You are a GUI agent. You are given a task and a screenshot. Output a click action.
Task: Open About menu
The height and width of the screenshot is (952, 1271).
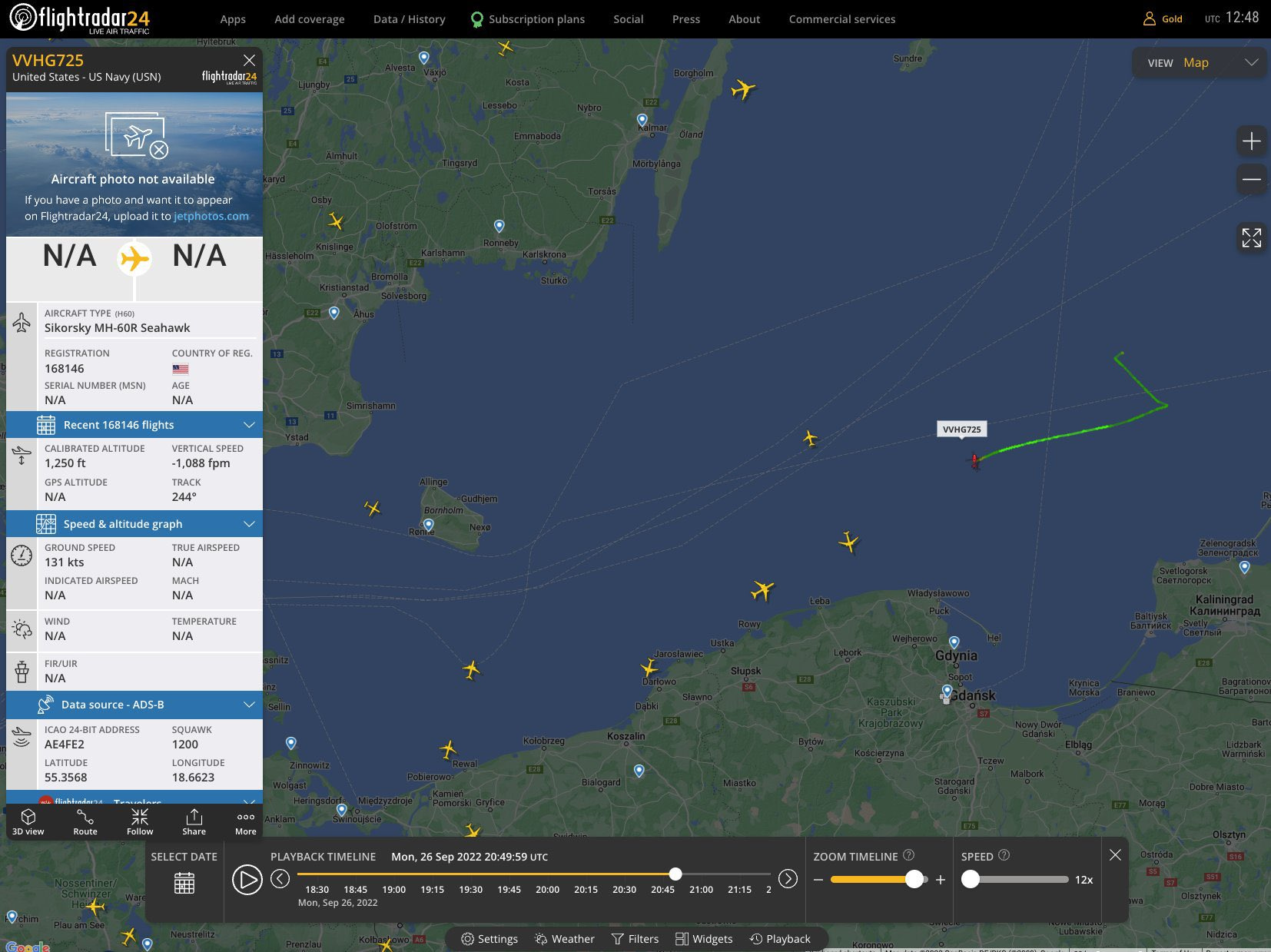(744, 19)
